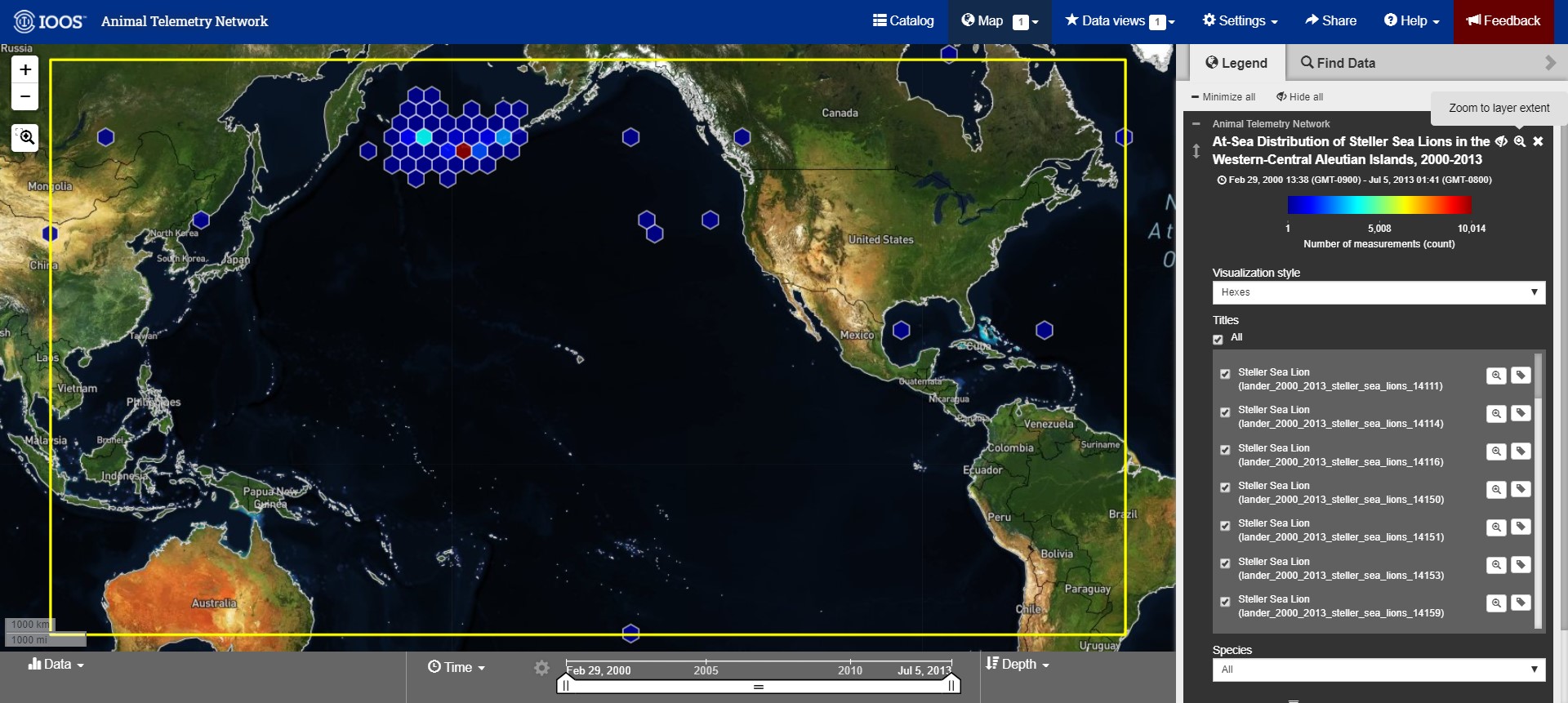
Task: Open time slider settings gear
Action: tap(541, 668)
